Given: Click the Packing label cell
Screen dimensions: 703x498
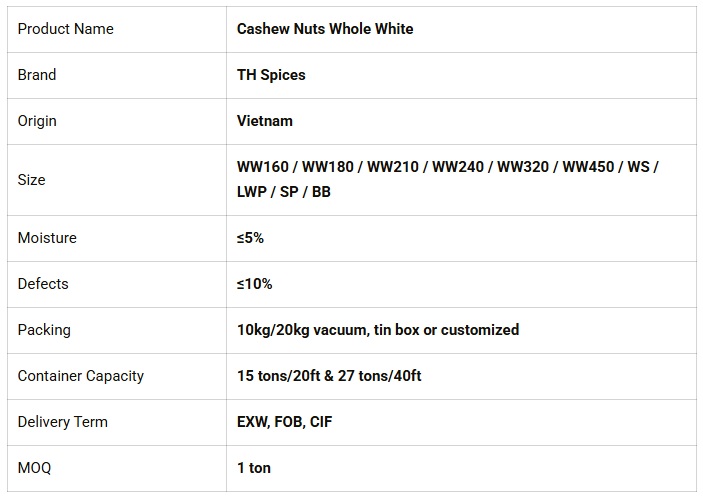Looking at the screenshot, I should pos(44,330).
